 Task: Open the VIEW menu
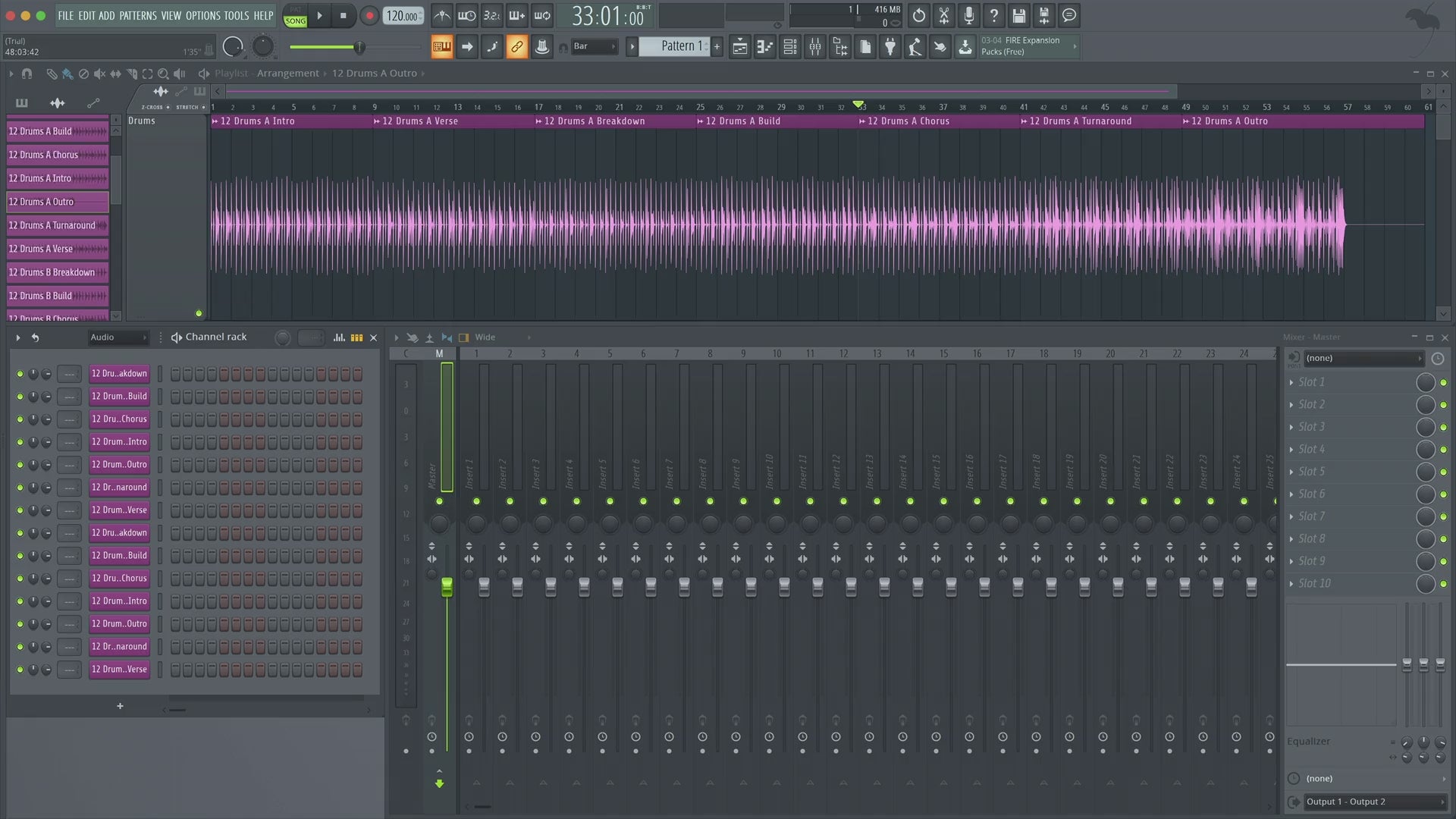[171, 15]
